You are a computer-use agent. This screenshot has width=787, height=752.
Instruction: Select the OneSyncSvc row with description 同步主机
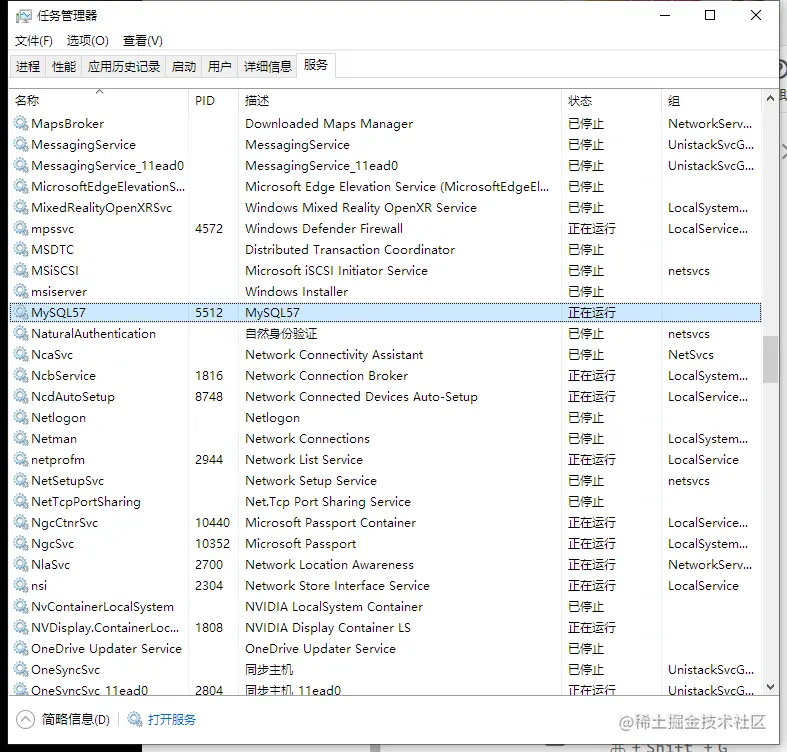click(x=385, y=670)
